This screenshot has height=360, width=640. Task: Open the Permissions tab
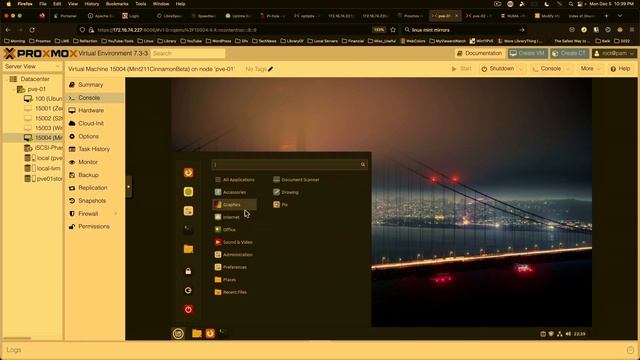[94, 227]
